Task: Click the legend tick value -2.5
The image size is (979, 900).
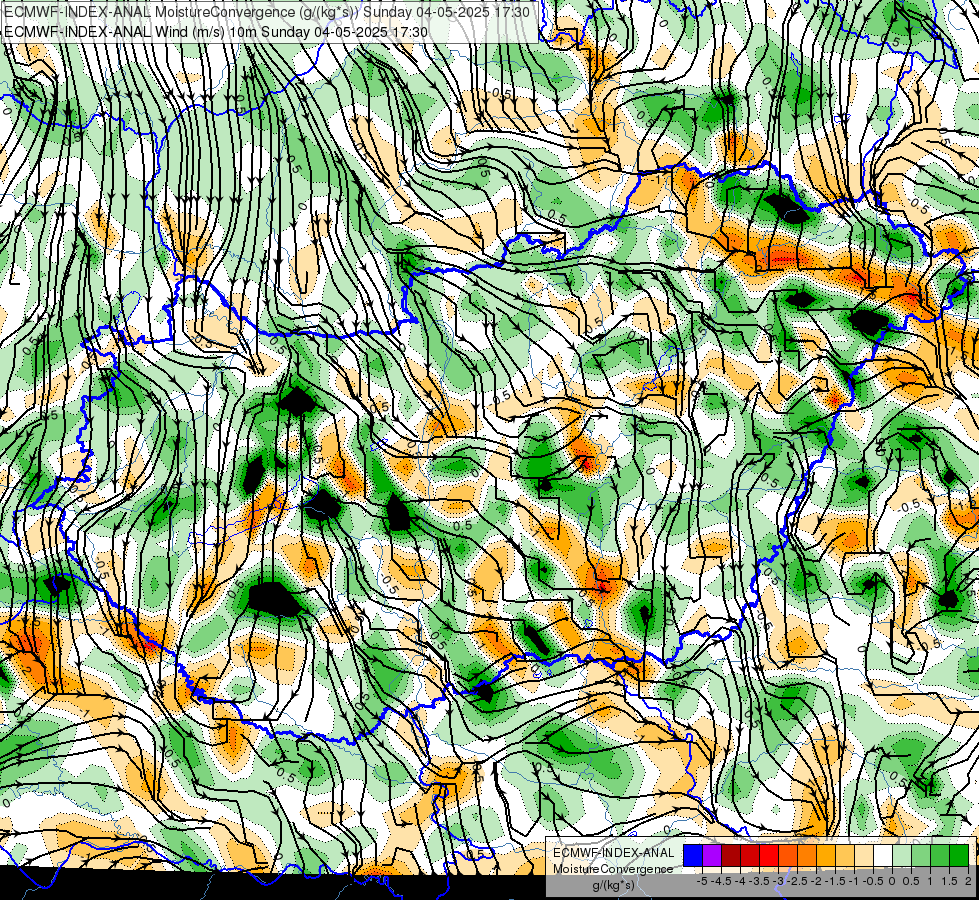Action: (797, 881)
